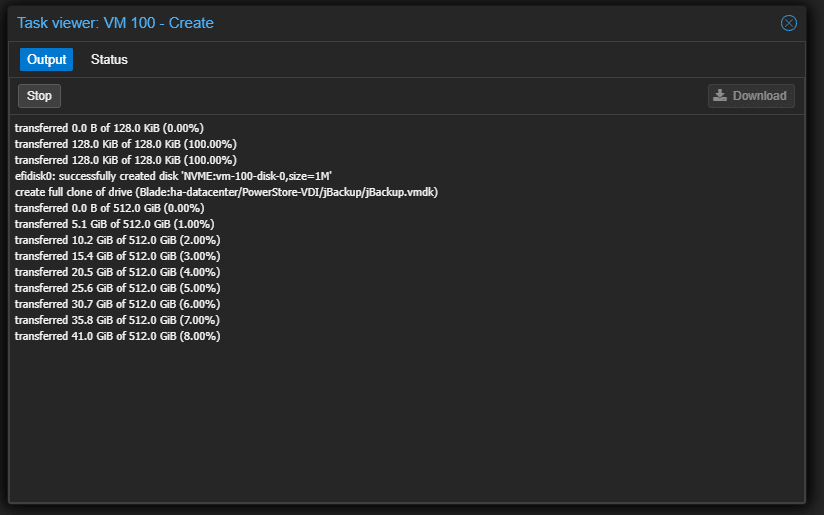Image resolution: width=824 pixels, height=515 pixels.
Task: Click the first 128.0 KiB 100.00% line
Action: point(126,144)
